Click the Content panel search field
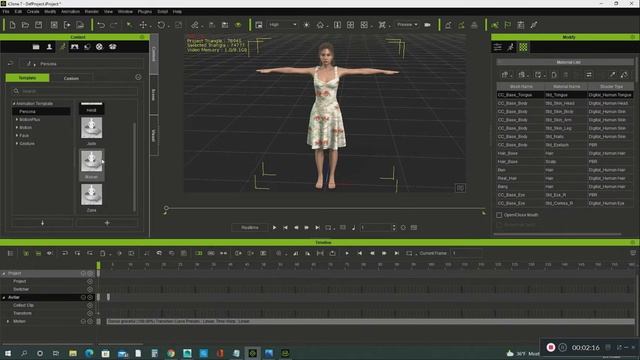Screen dimensions: 640x360 click(76, 91)
